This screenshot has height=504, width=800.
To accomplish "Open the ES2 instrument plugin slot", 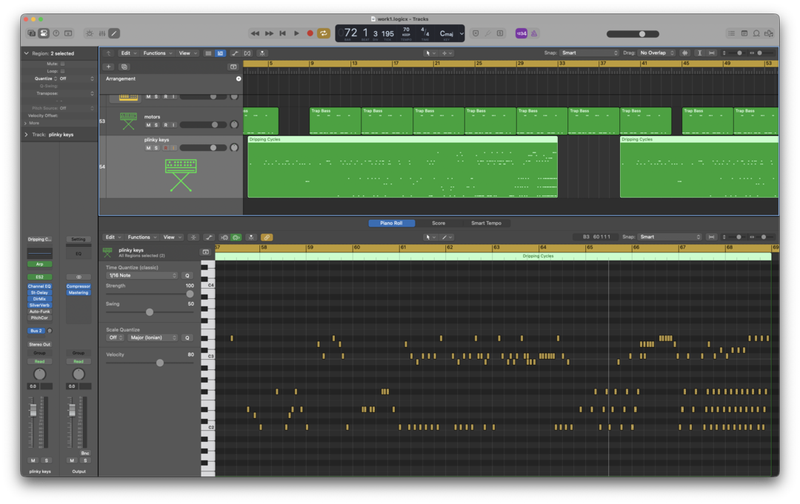I will click(39, 276).
